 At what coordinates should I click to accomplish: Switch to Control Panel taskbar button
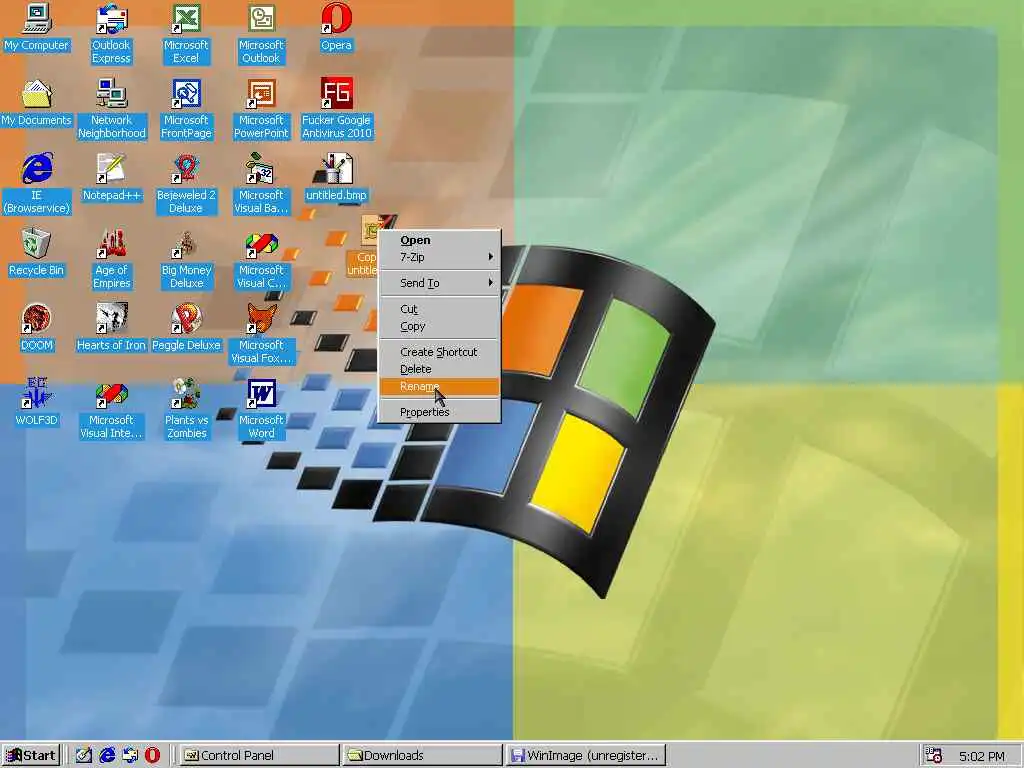pyautogui.click(x=259, y=756)
